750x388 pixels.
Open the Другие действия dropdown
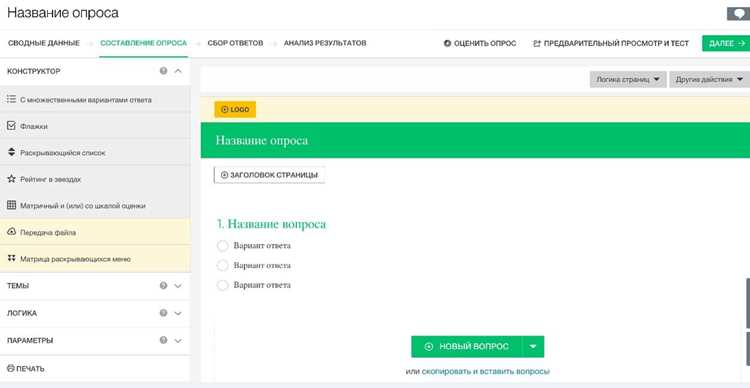(x=709, y=79)
